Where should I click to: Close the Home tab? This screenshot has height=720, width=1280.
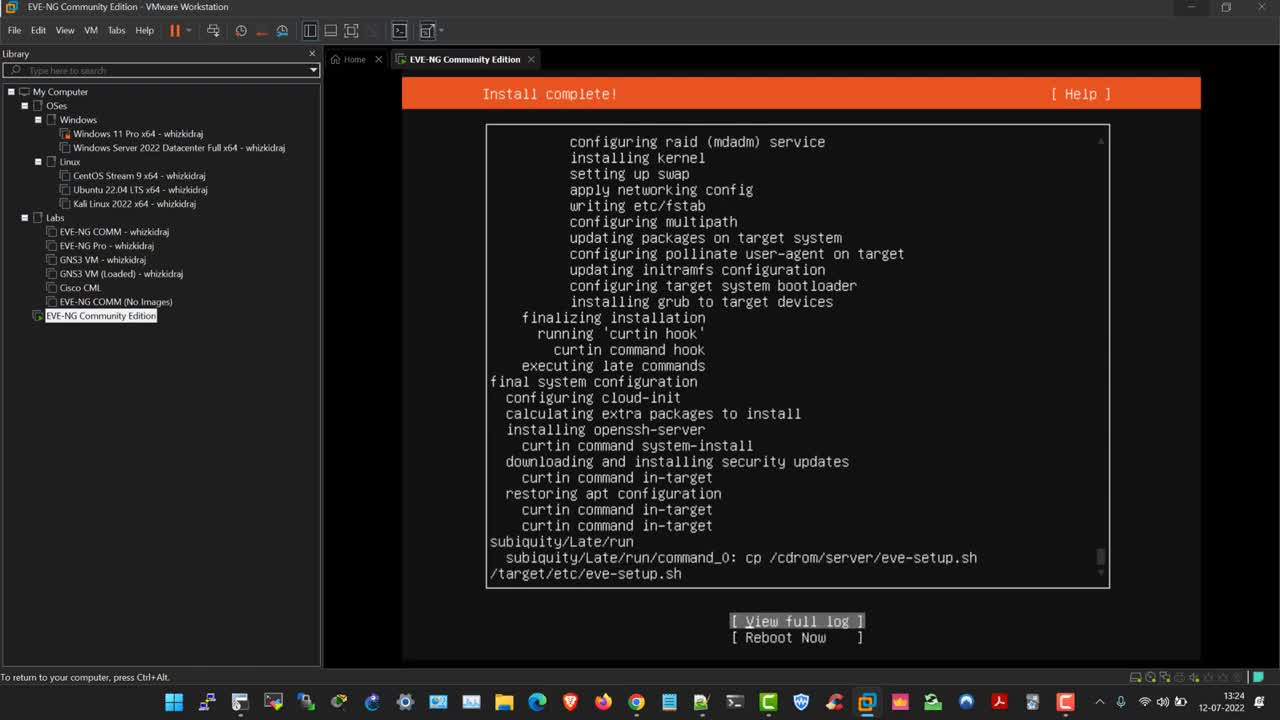point(379,59)
